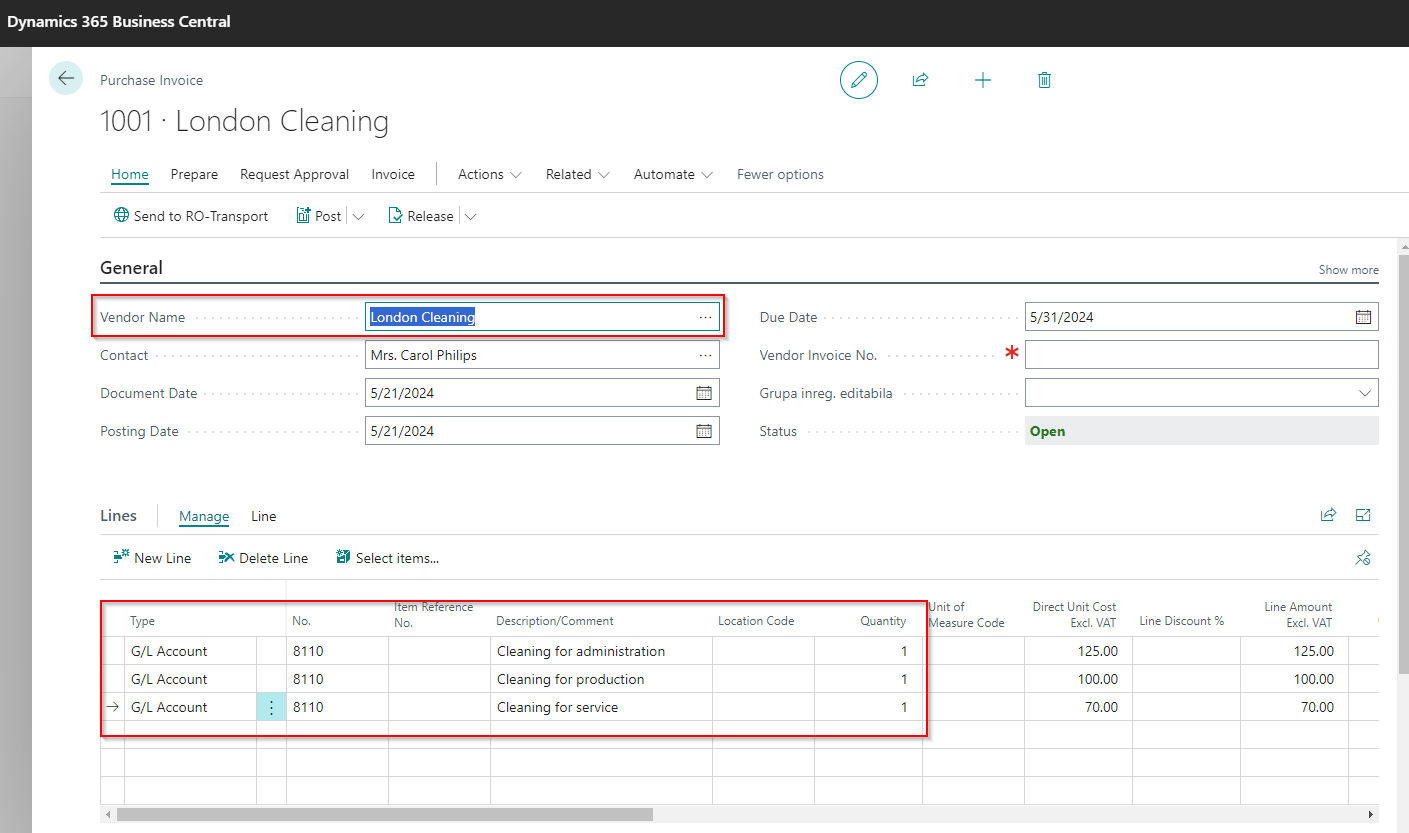Click Vendor Name lookup ellipsis
The height and width of the screenshot is (833, 1409).
705,317
